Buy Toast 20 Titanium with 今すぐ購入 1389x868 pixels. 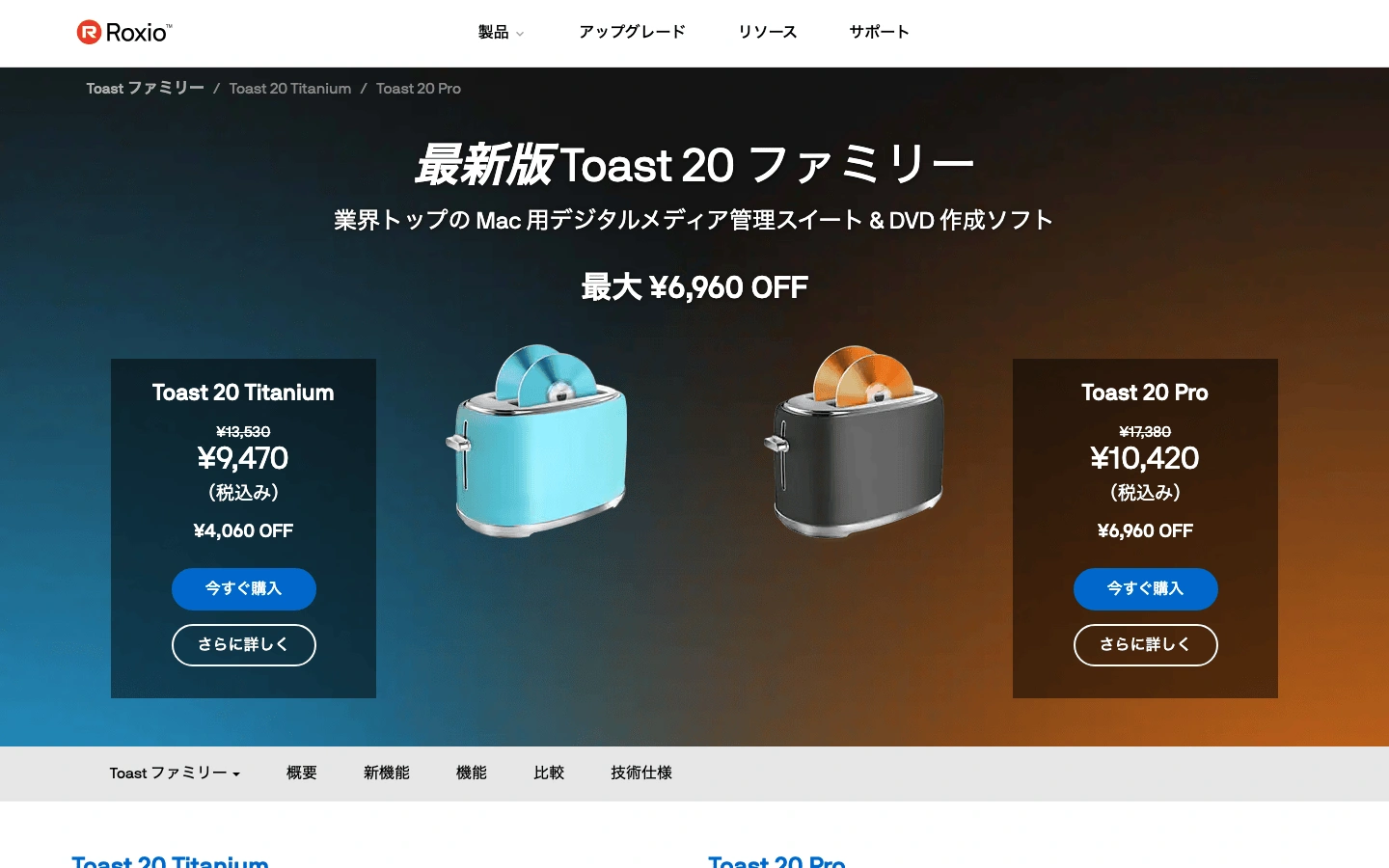tap(244, 588)
